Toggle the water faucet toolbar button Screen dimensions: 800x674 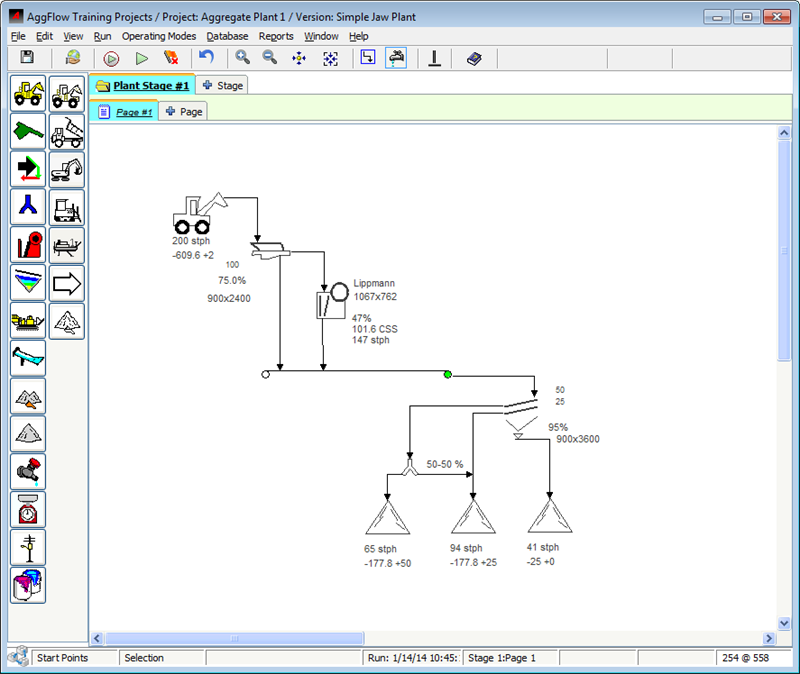click(x=397, y=59)
